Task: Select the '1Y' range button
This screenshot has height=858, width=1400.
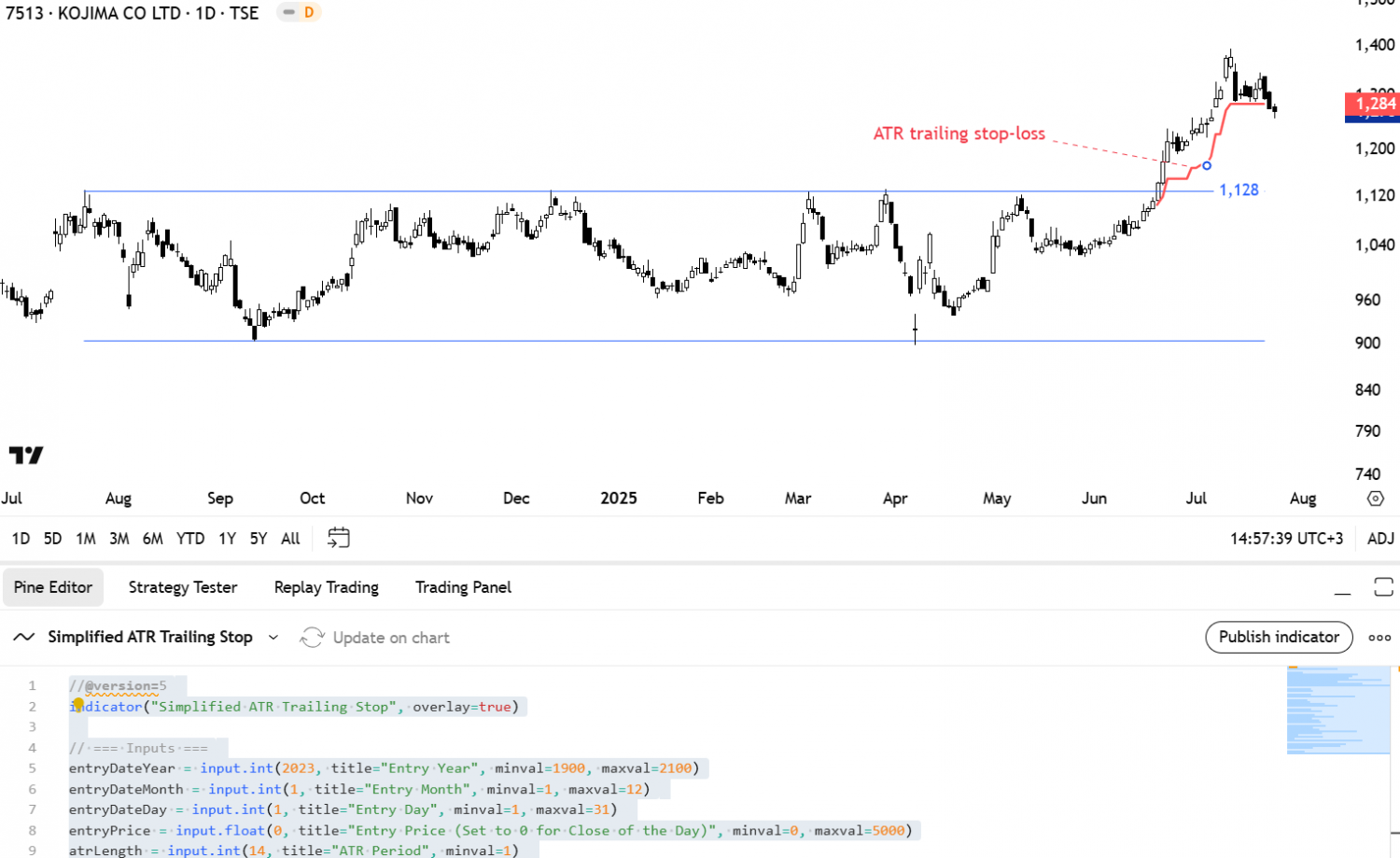Action: pos(226,538)
